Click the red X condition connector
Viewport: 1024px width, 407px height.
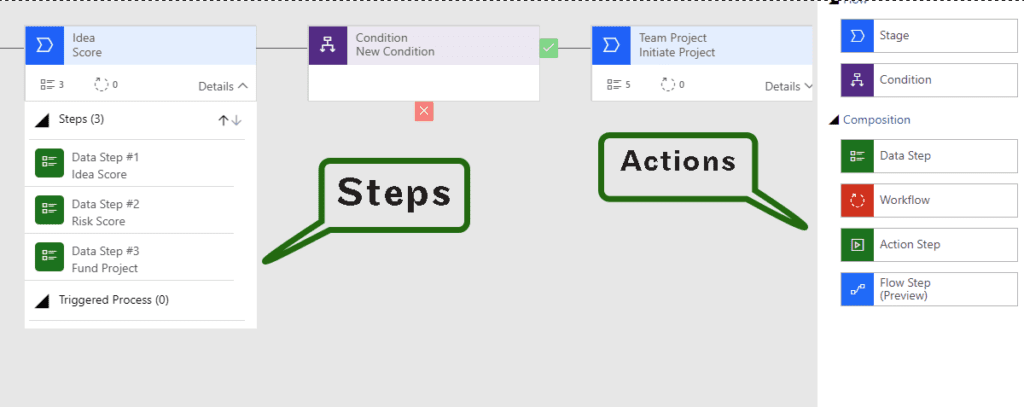[424, 111]
